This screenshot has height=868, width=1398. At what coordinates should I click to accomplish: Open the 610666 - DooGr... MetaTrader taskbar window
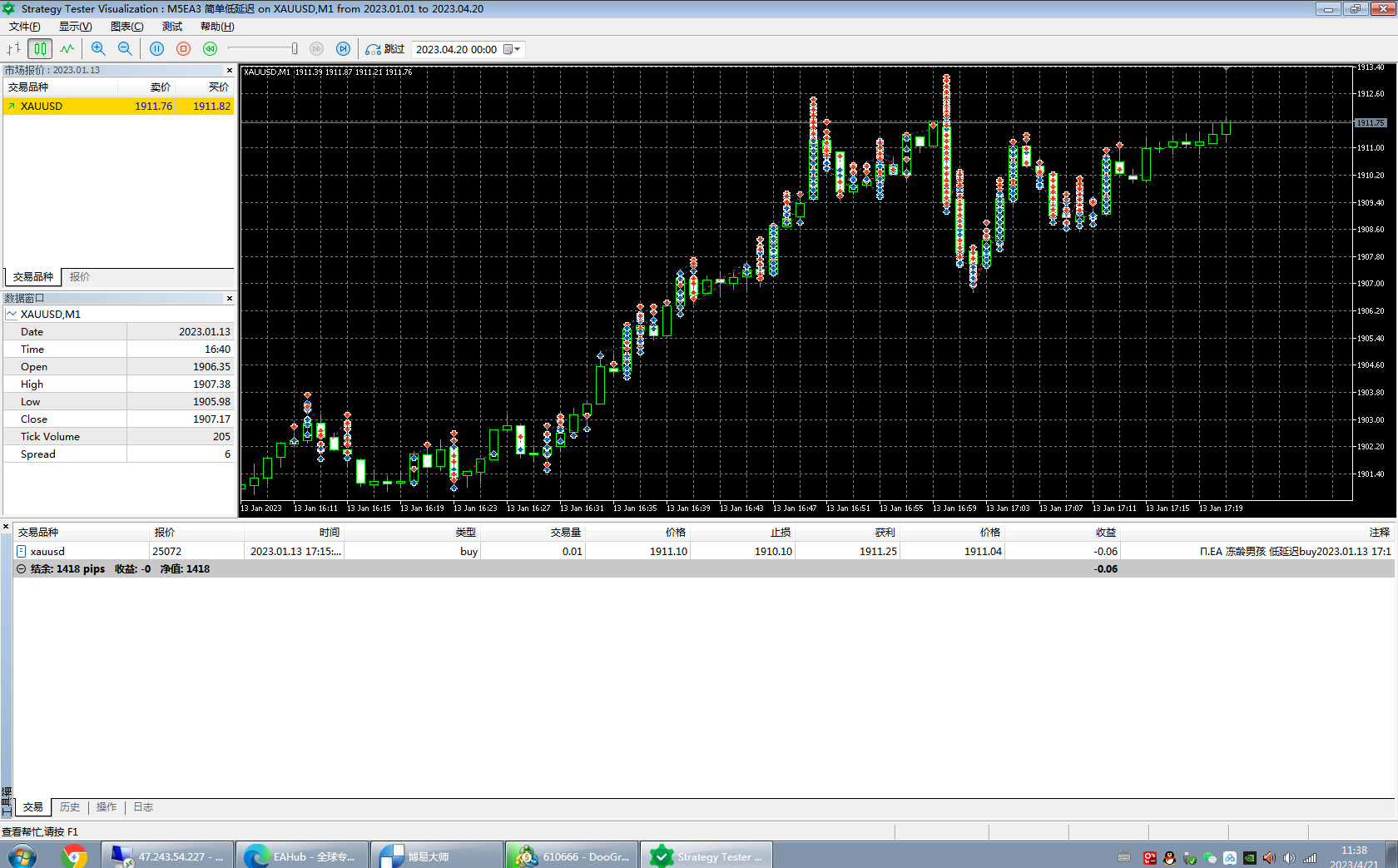(572, 856)
